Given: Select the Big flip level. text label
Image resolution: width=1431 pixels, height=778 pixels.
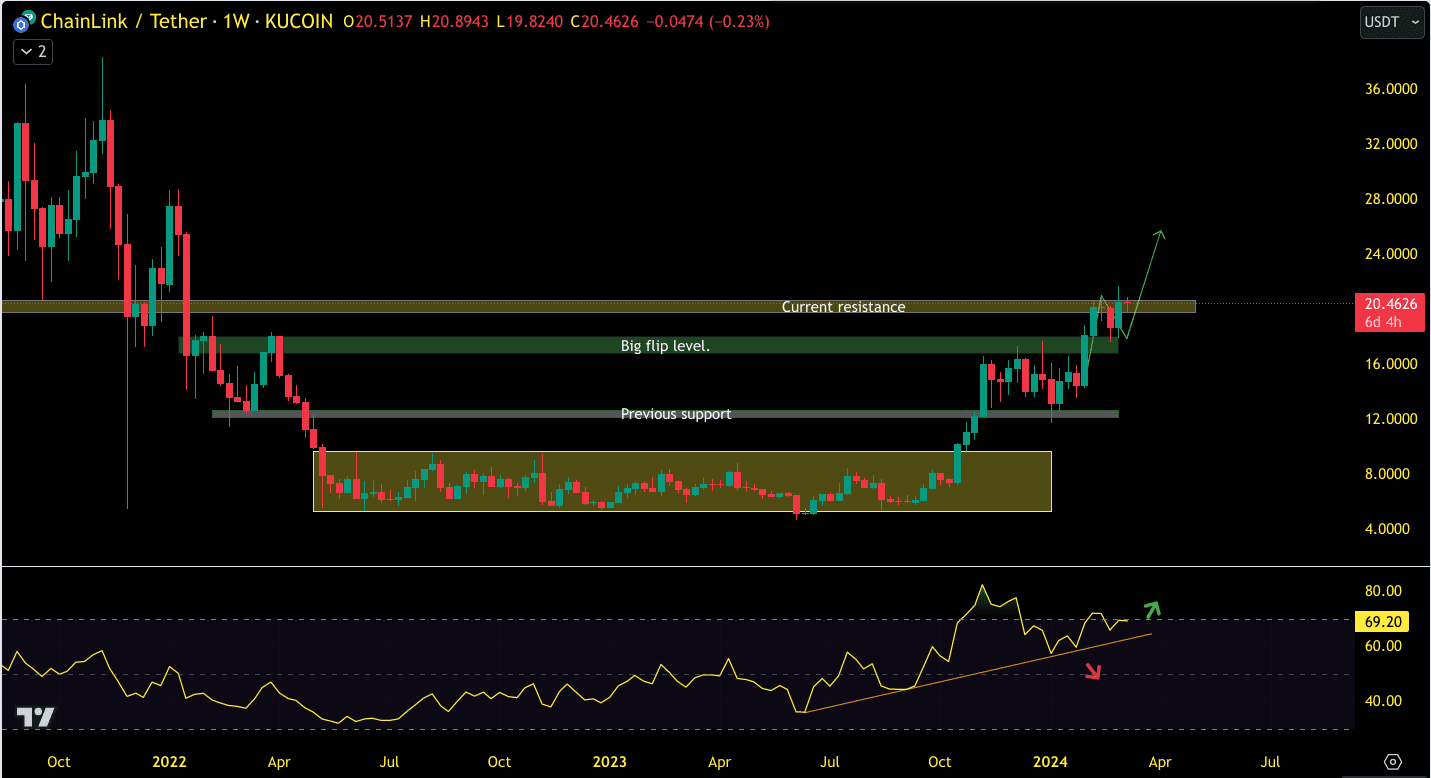Looking at the screenshot, I should (x=665, y=346).
